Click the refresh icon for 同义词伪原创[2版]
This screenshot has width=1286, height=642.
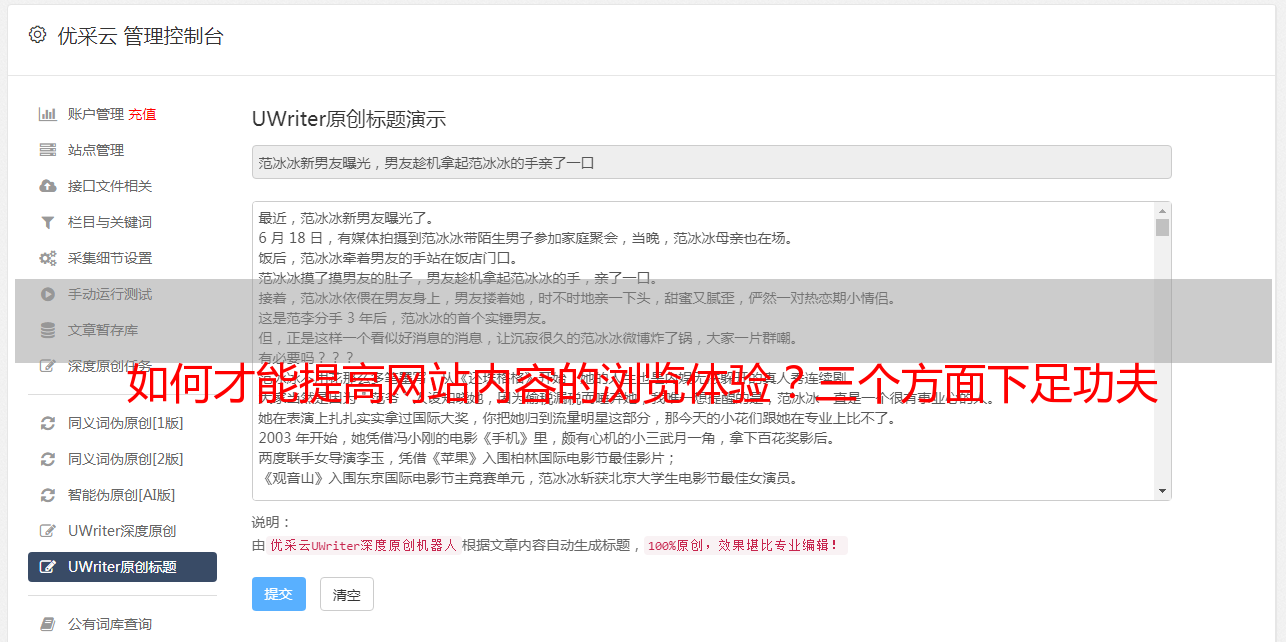(x=47, y=459)
